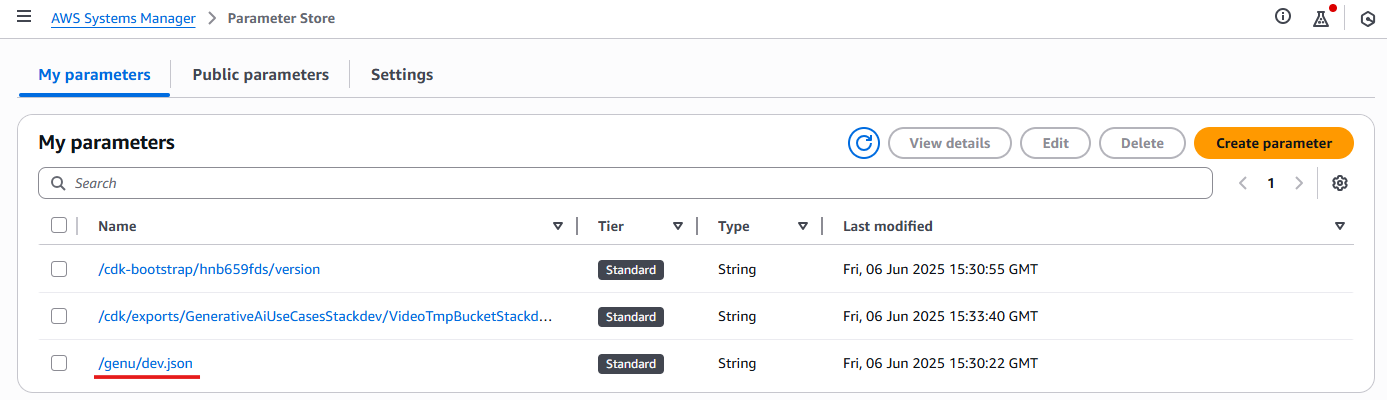Sort by Last modified column arrow
The height and width of the screenshot is (400, 1387).
pyautogui.click(x=1340, y=226)
